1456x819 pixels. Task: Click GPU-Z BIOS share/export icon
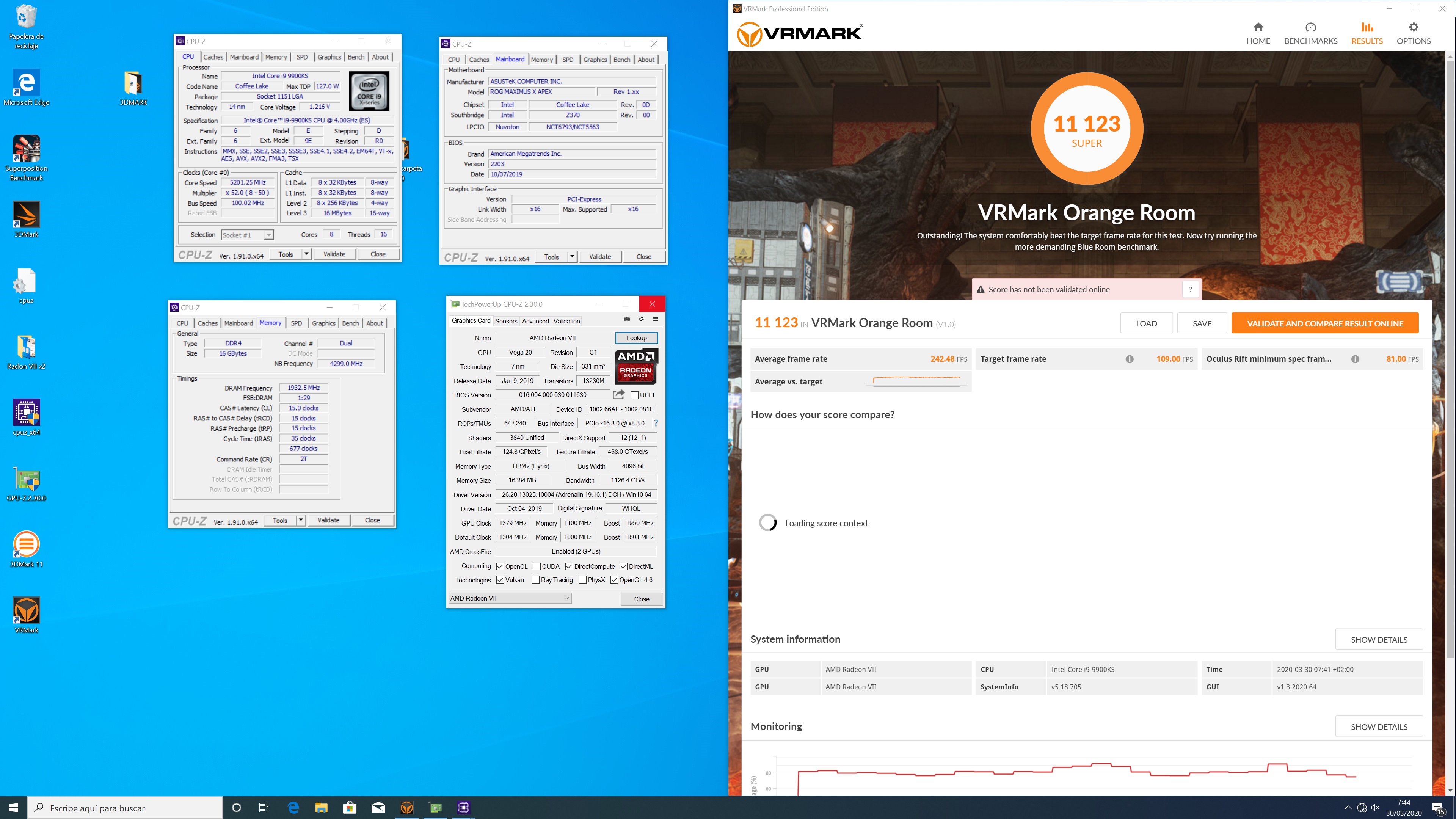618,394
